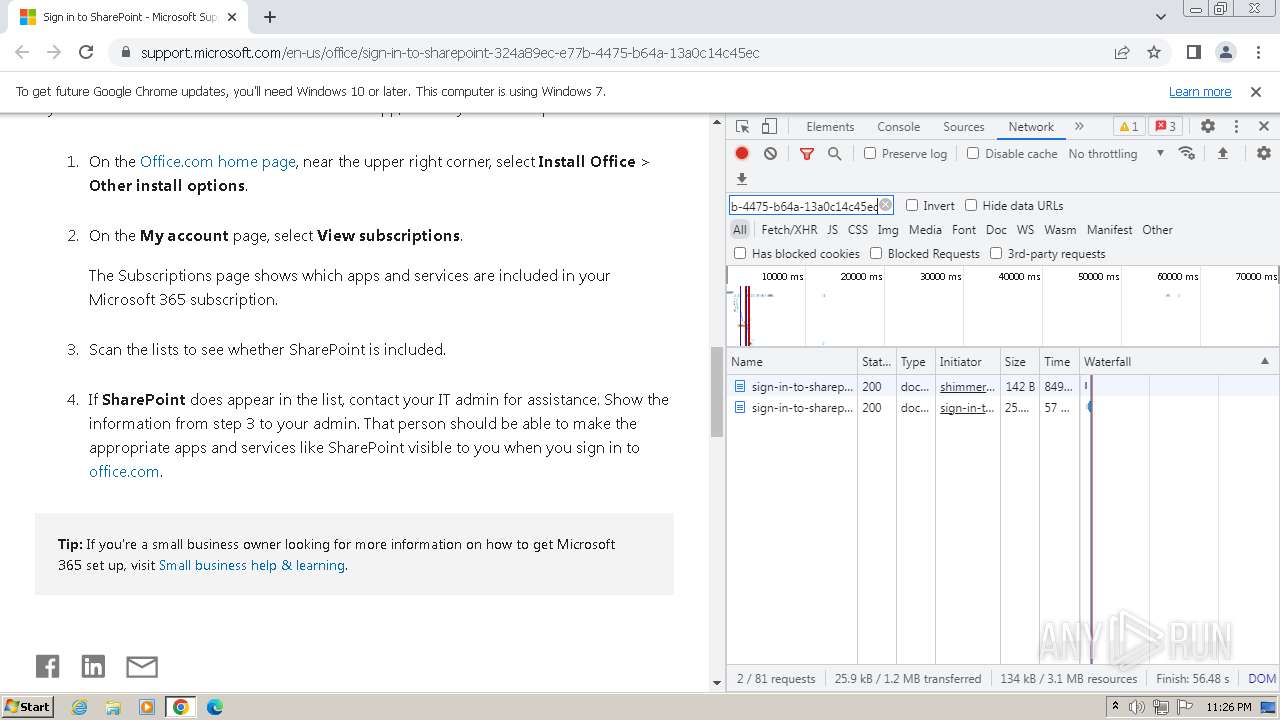1280x720 pixels.
Task: Import a HAR file using the upload icon
Action: point(1223,153)
